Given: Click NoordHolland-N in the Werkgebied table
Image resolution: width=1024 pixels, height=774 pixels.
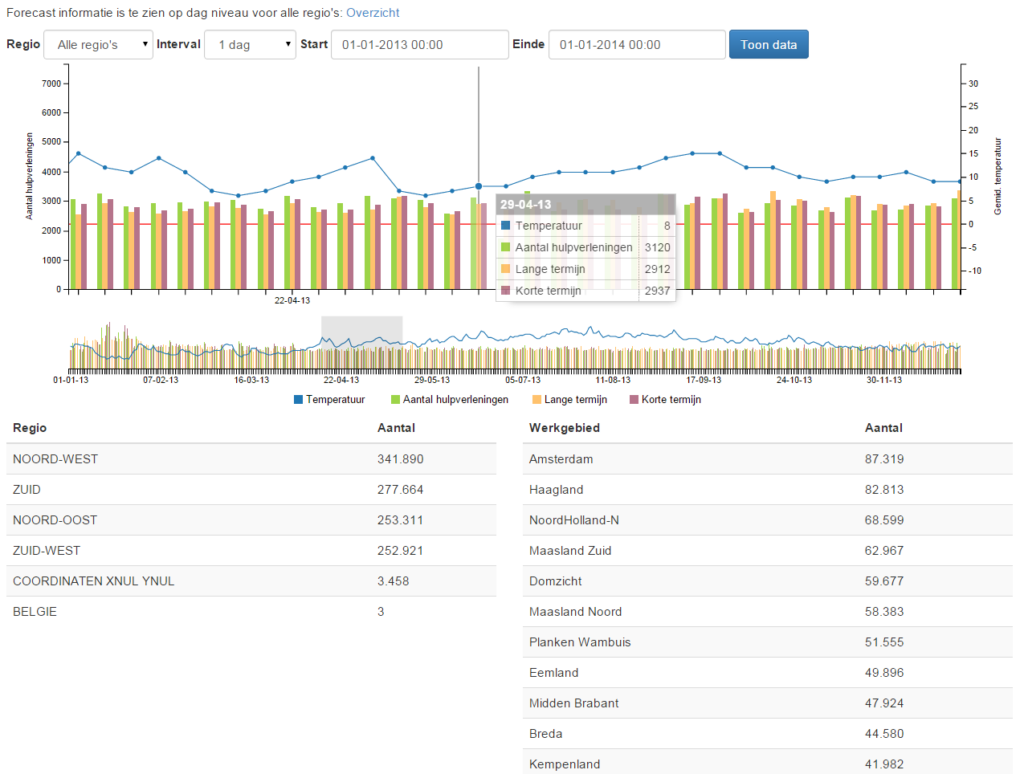Looking at the screenshot, I should (x=574, y=520).
